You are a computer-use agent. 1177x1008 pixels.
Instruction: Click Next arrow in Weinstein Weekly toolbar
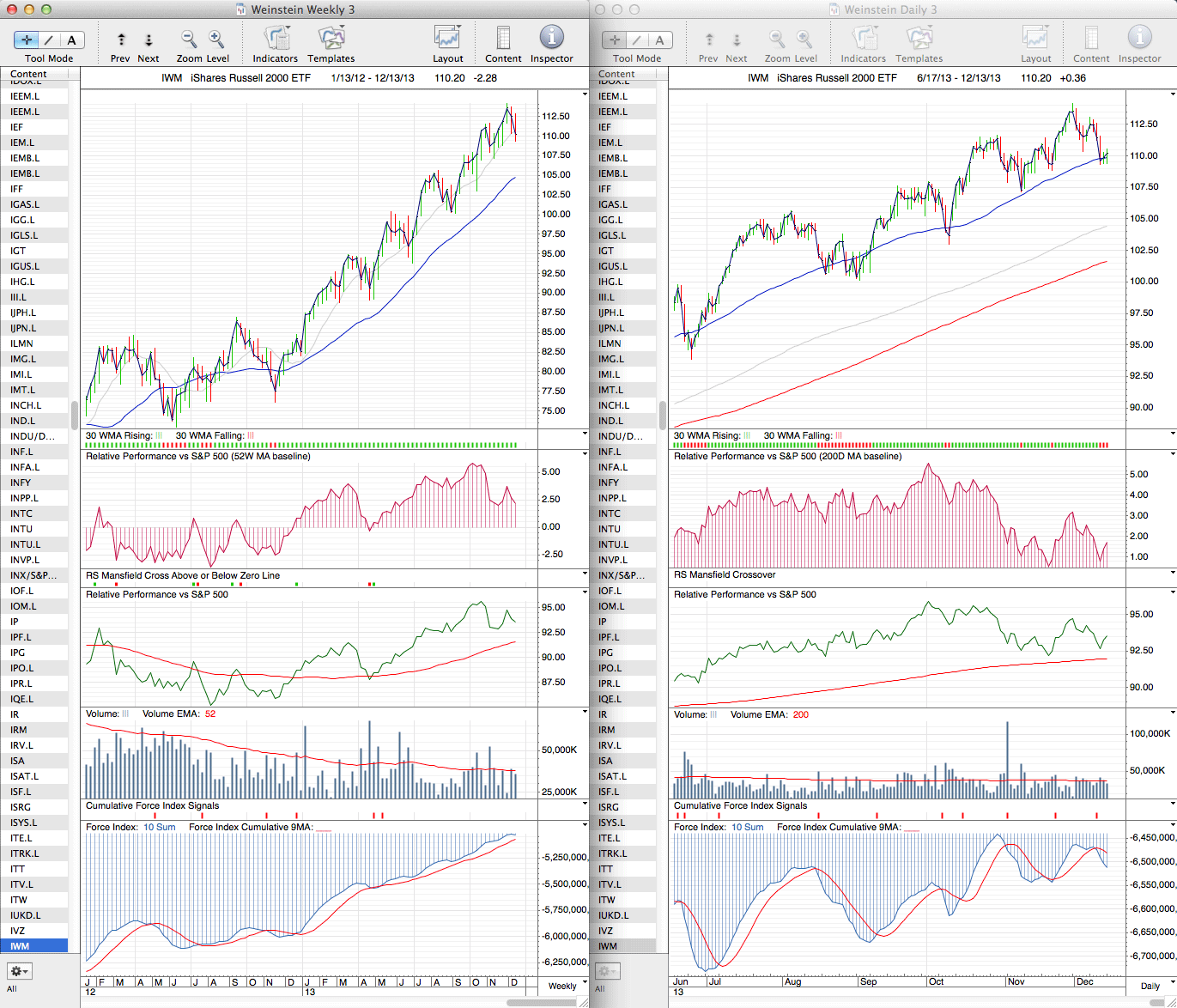pos(149,39)
